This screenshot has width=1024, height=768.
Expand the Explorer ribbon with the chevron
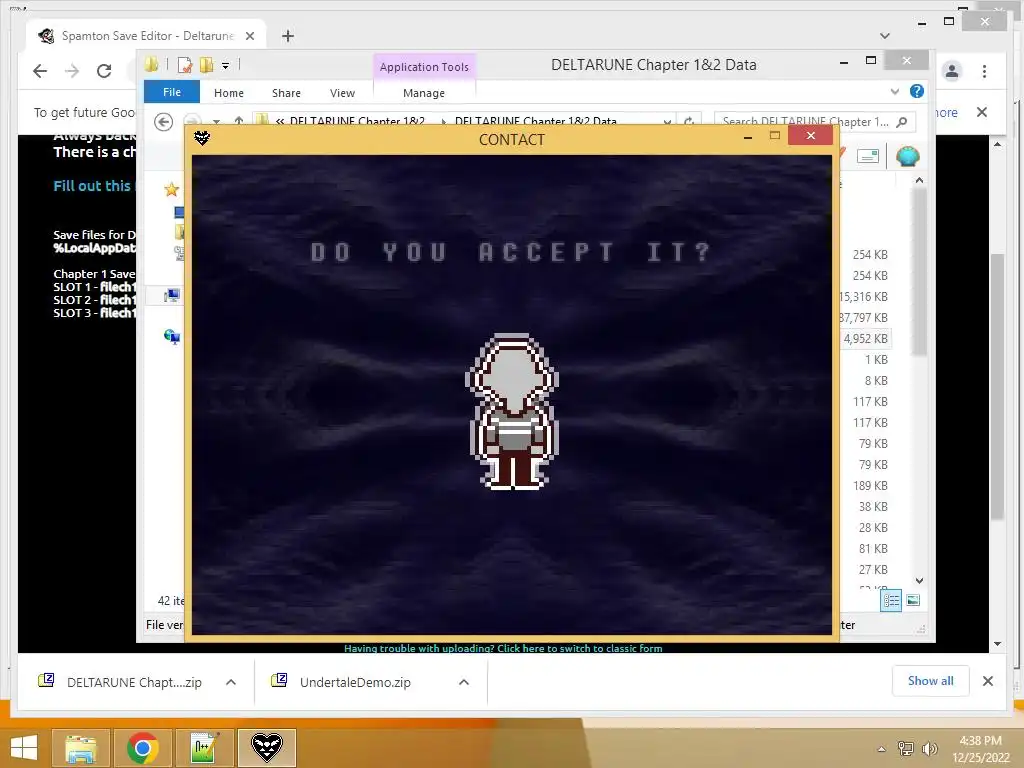tap(895, 91)
